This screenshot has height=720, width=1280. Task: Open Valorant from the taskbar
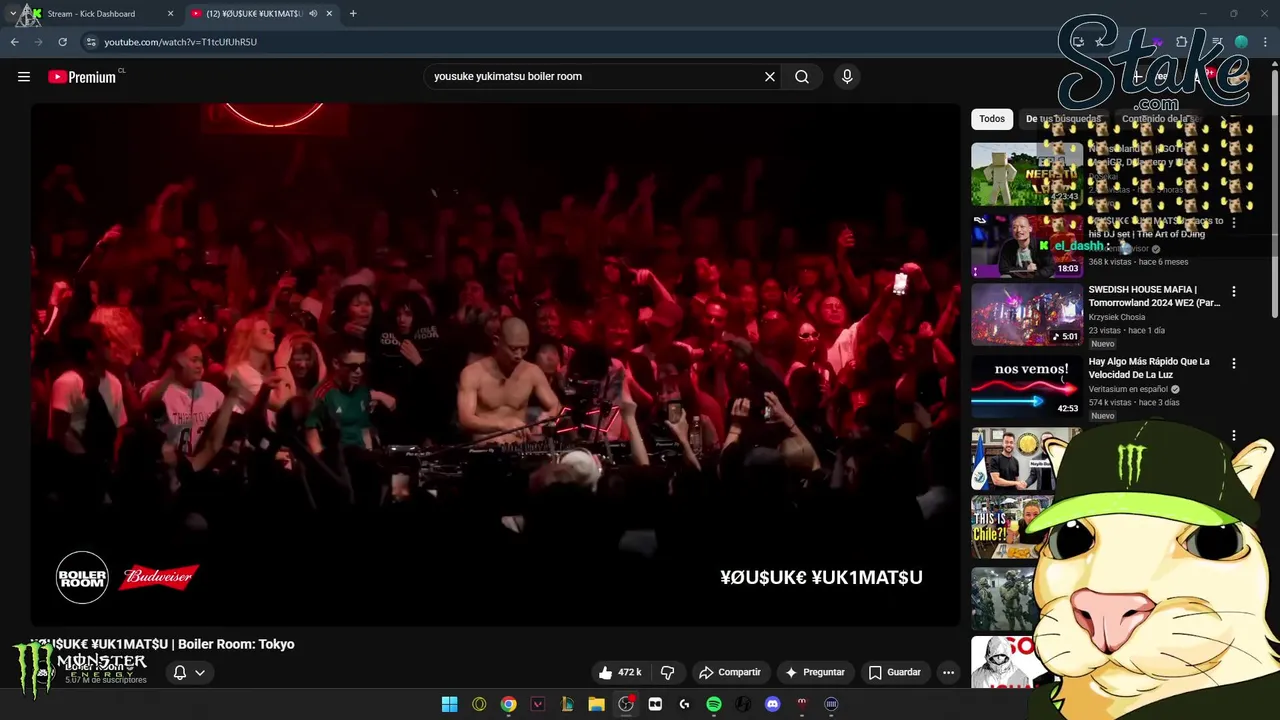(x=538, y=705)
